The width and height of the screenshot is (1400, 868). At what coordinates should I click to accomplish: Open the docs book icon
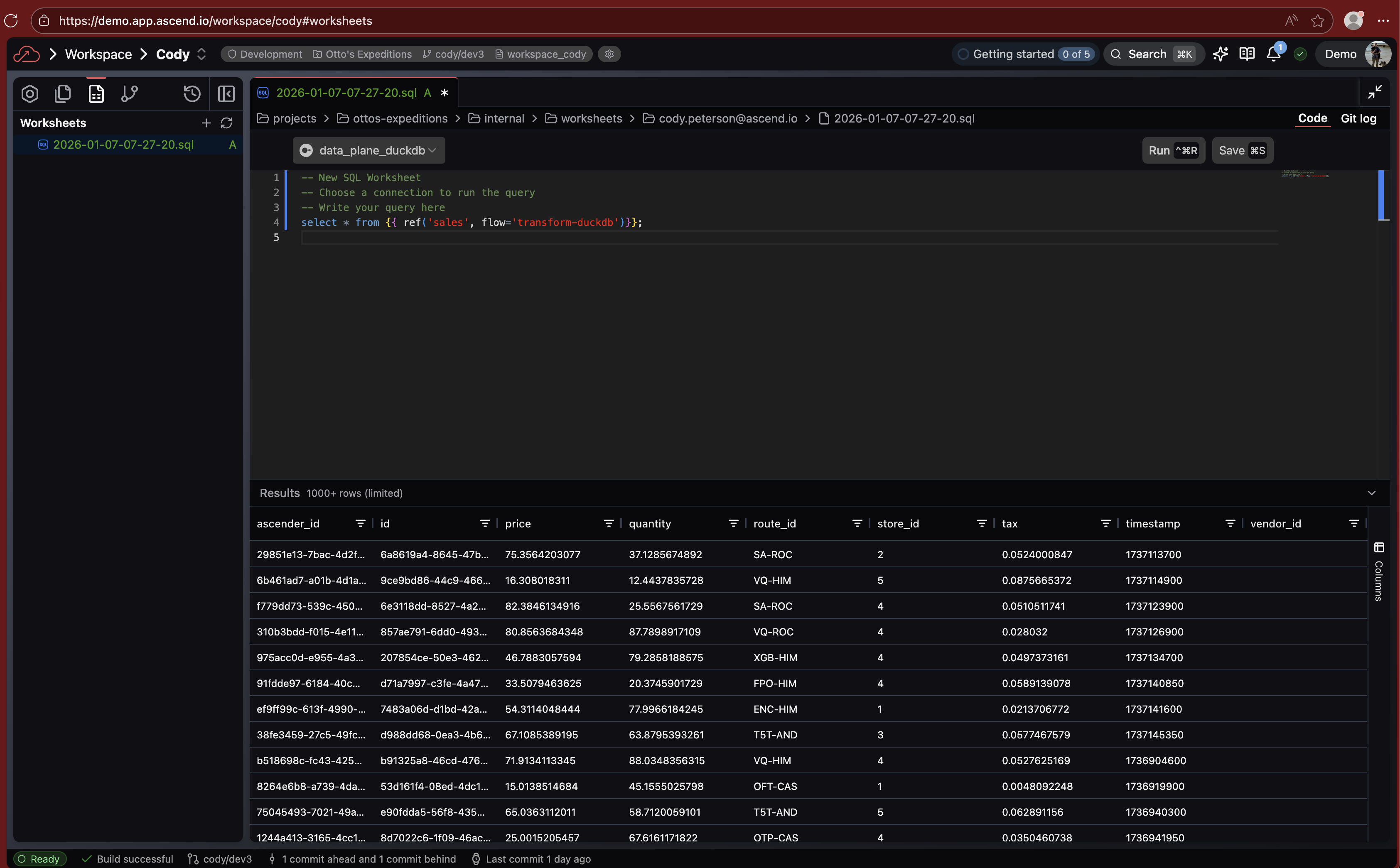coord(1247,54)
